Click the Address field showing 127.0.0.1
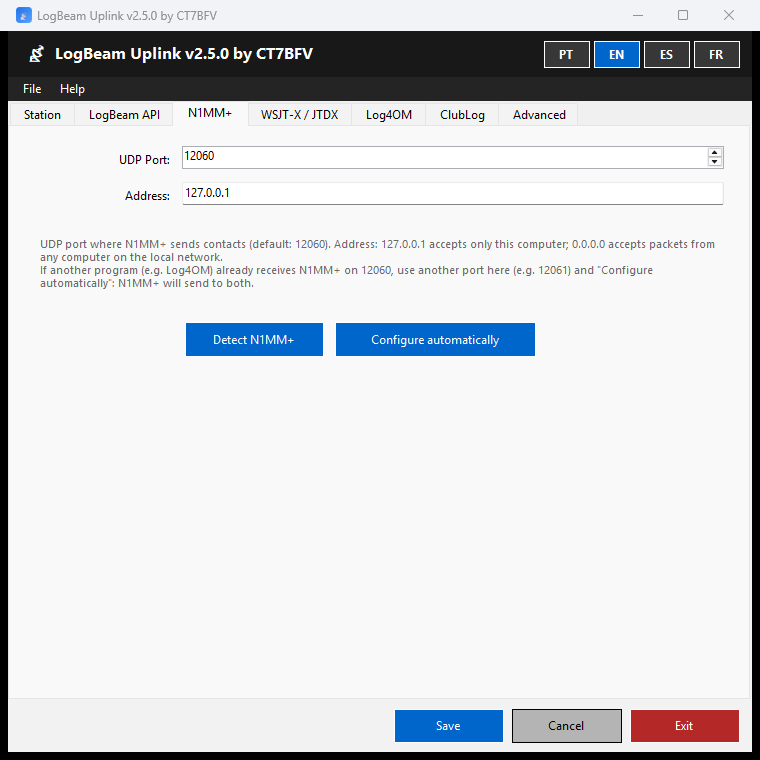Screen dimensions: 760x760 [x=453, y=193]
